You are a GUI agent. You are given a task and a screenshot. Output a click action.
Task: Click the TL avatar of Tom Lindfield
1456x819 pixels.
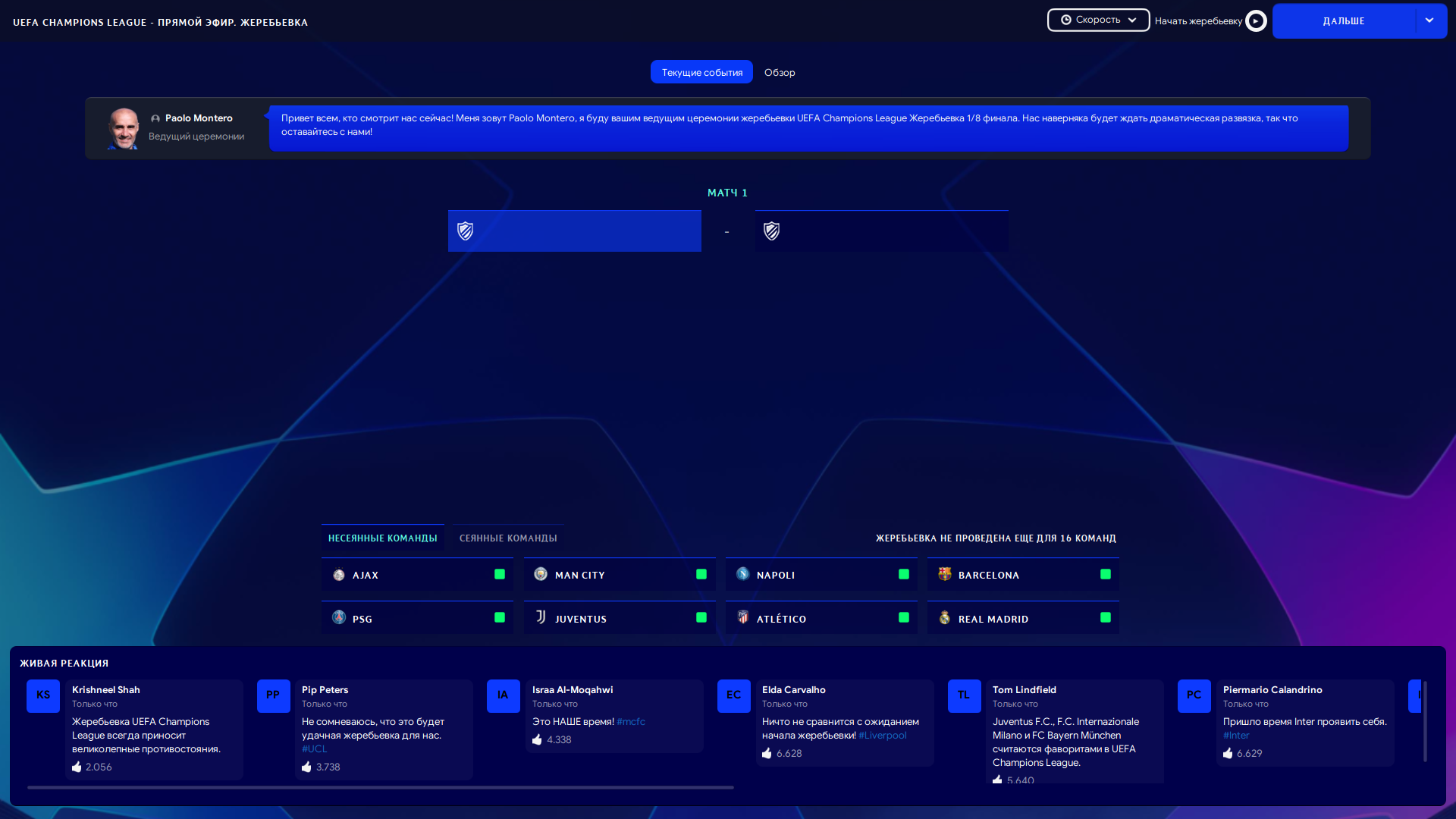pos(964,695)
